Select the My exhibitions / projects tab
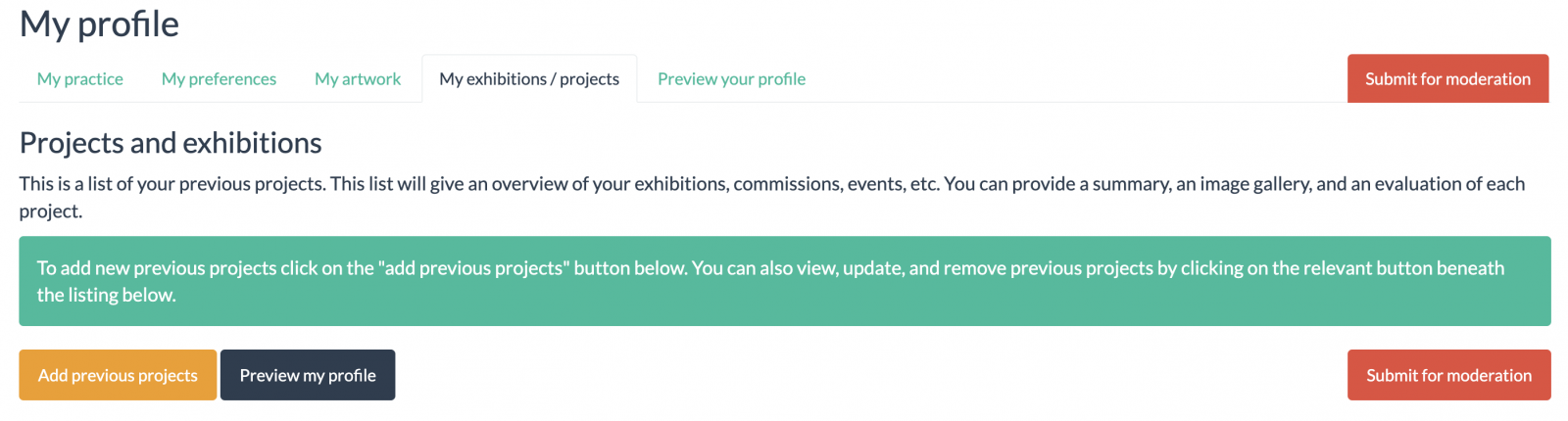The height and width of the screenshot is (421, 1568). coord(529,79)
